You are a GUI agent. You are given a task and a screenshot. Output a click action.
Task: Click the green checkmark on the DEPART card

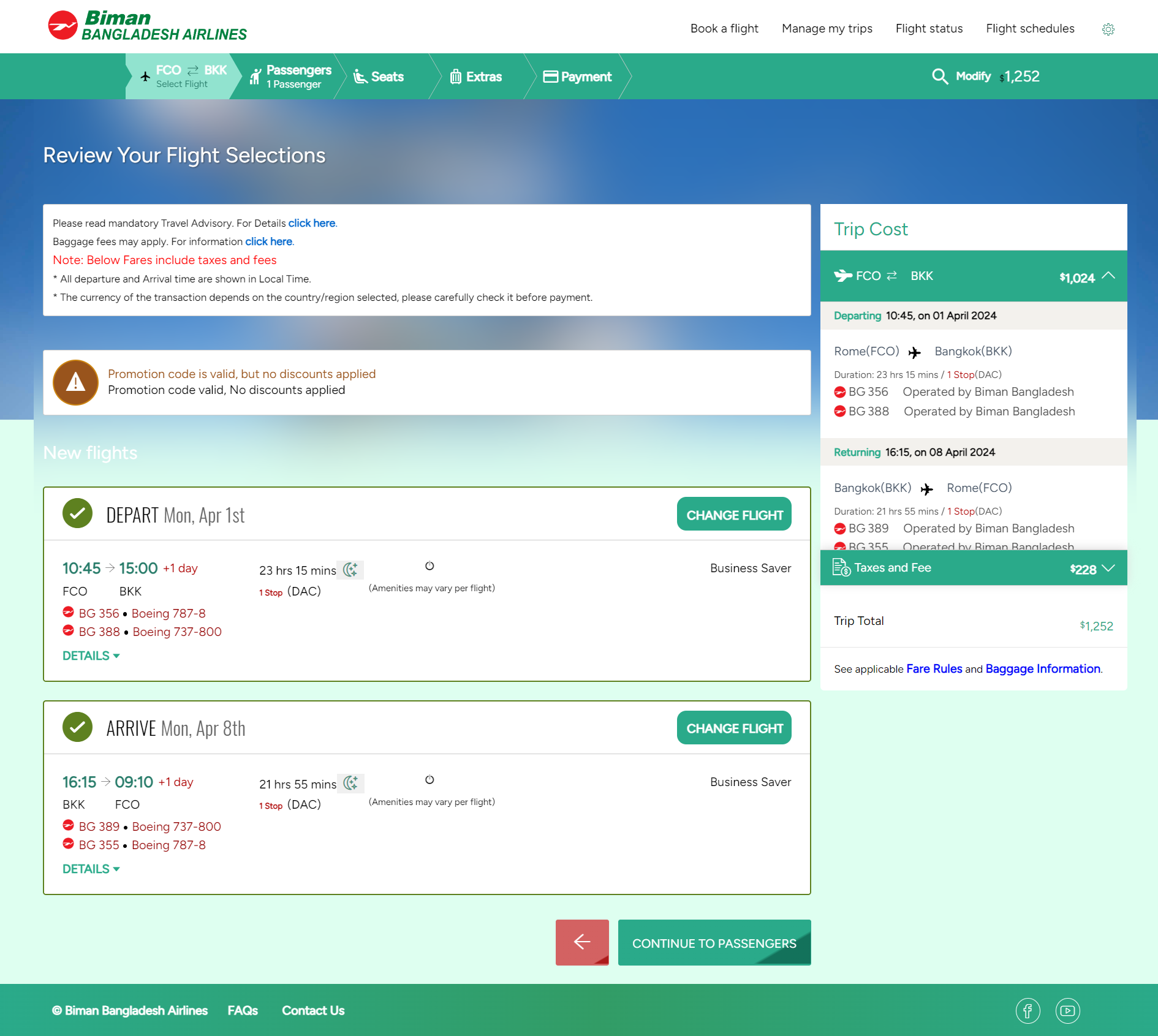(77, 513)
